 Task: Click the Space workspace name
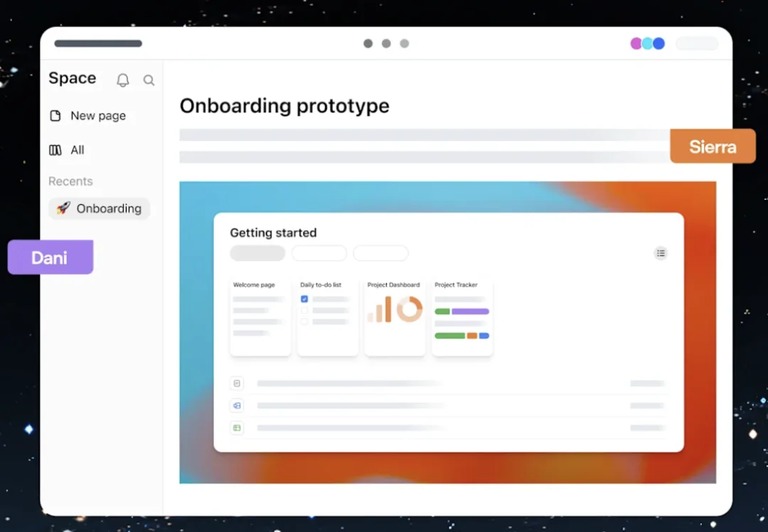[x=72, y=78]
